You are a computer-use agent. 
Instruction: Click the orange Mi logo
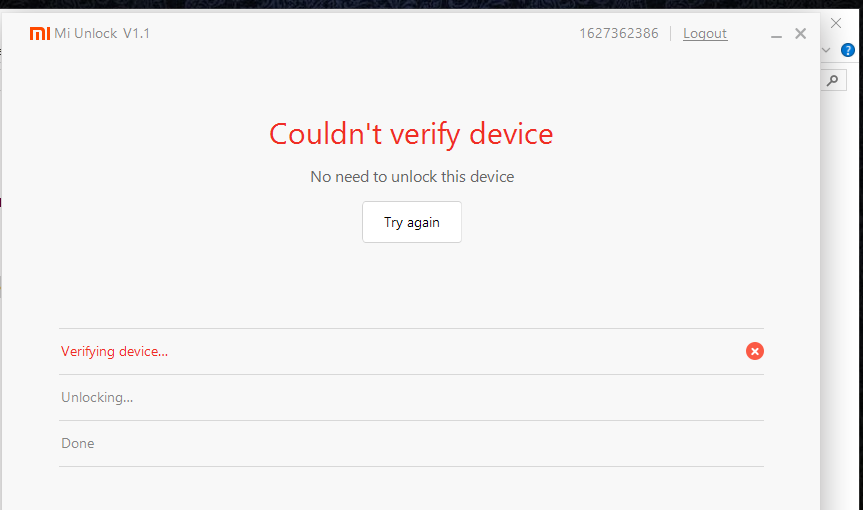coord(39,34)
